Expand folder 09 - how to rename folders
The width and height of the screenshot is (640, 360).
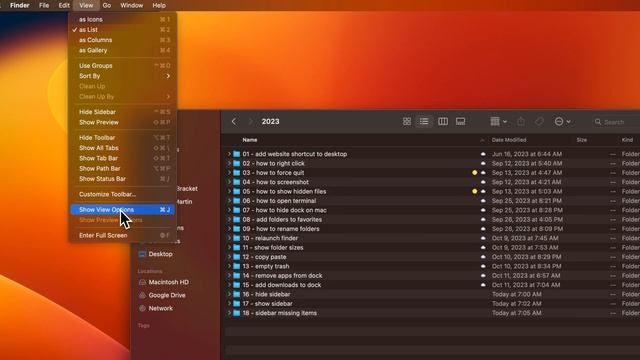click(x=229, y=229)
